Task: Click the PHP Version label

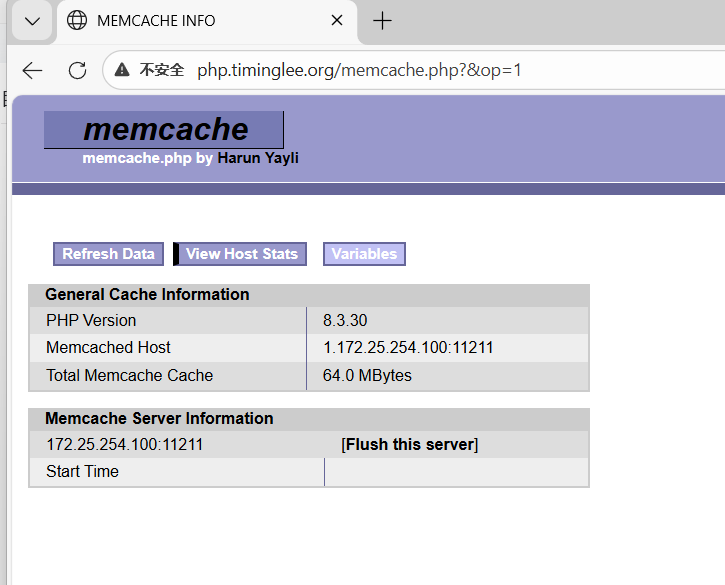Action: pos(91,320)
